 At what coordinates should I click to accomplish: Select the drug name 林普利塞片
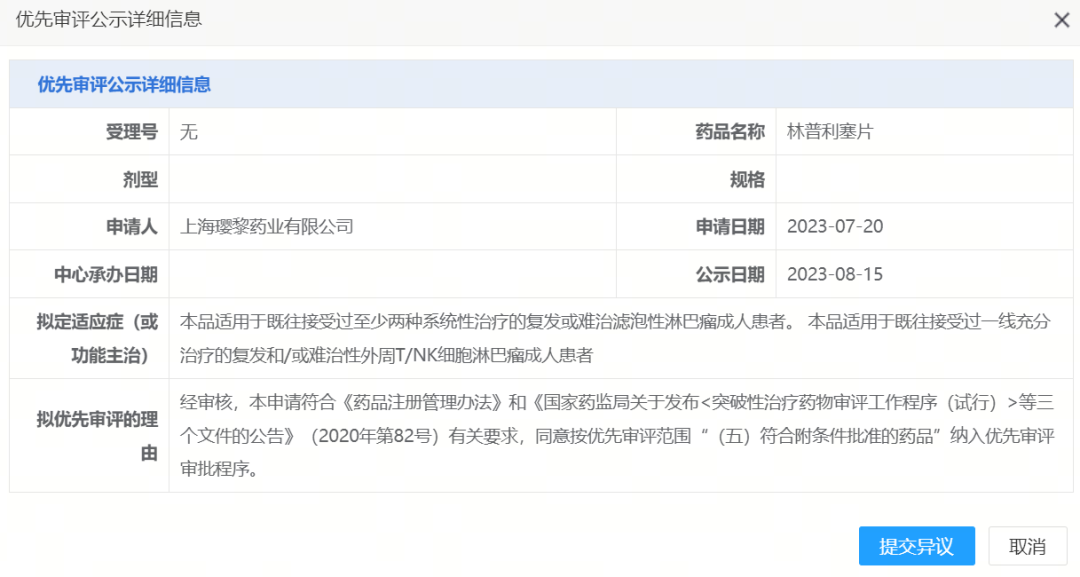click(830, 132)
